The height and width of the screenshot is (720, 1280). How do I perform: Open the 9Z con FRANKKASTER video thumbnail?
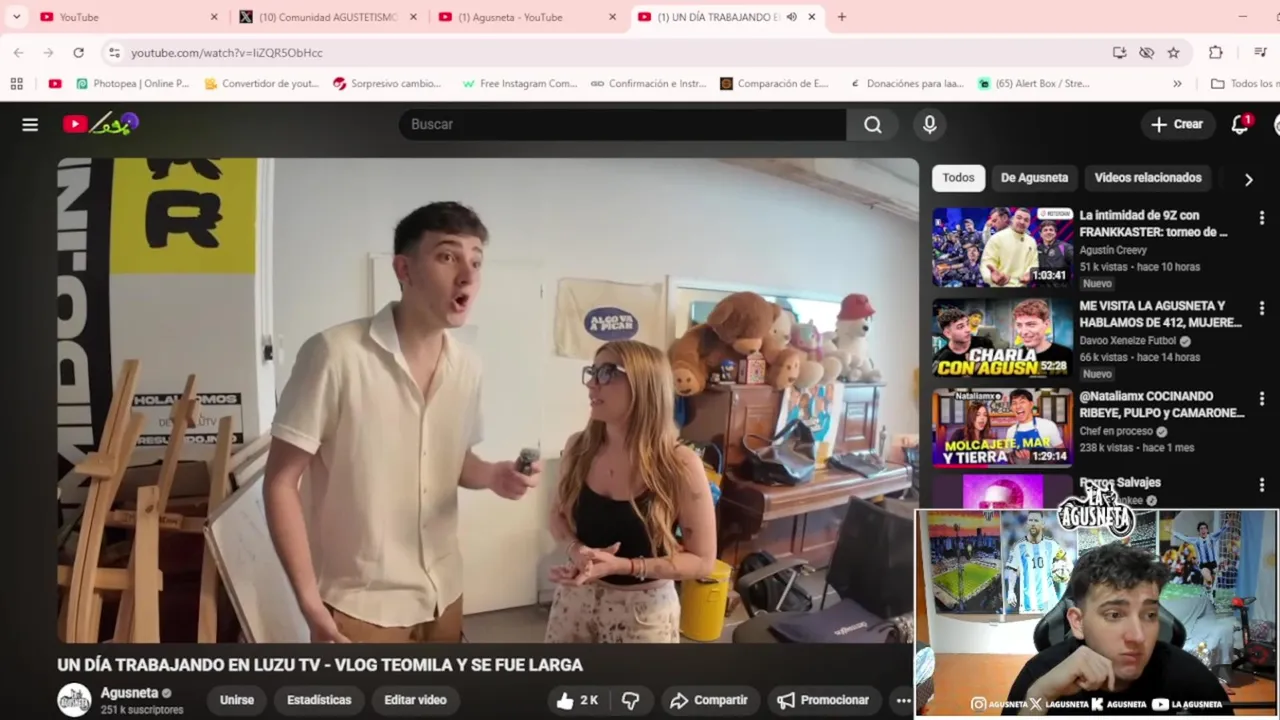point(1003,247)
